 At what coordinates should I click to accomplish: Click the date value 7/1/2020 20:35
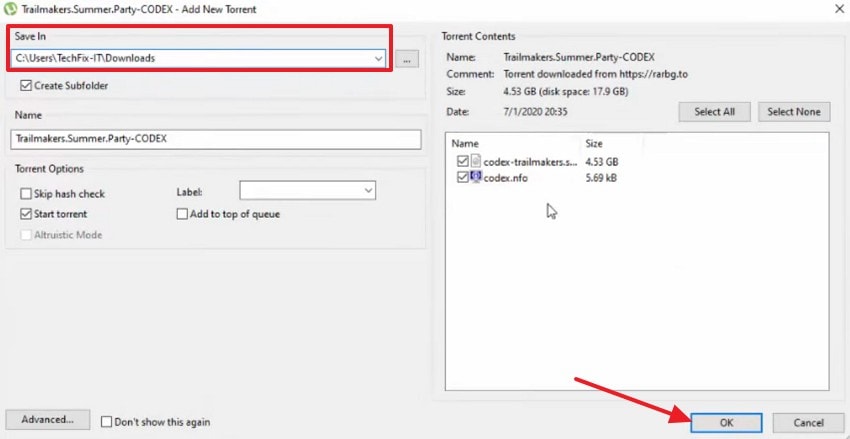tap(536, 112)
